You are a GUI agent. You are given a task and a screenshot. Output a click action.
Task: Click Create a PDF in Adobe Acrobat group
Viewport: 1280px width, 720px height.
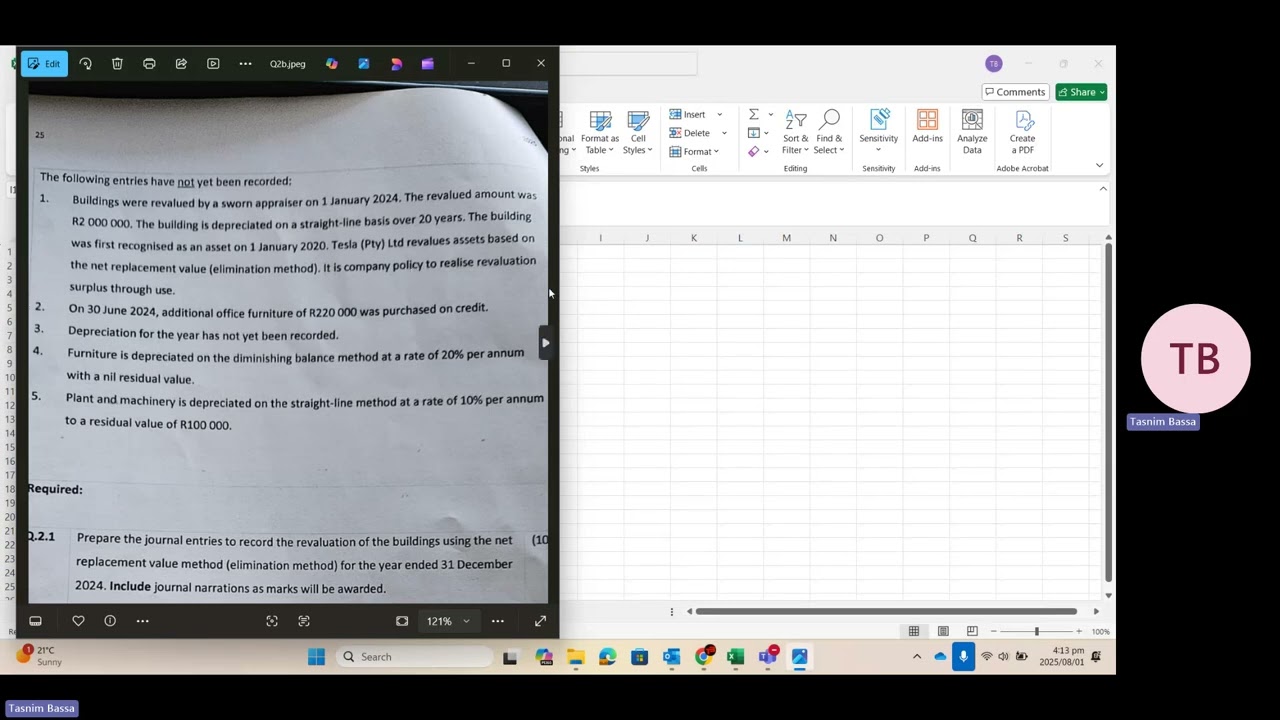click(x=1022, y=133)
